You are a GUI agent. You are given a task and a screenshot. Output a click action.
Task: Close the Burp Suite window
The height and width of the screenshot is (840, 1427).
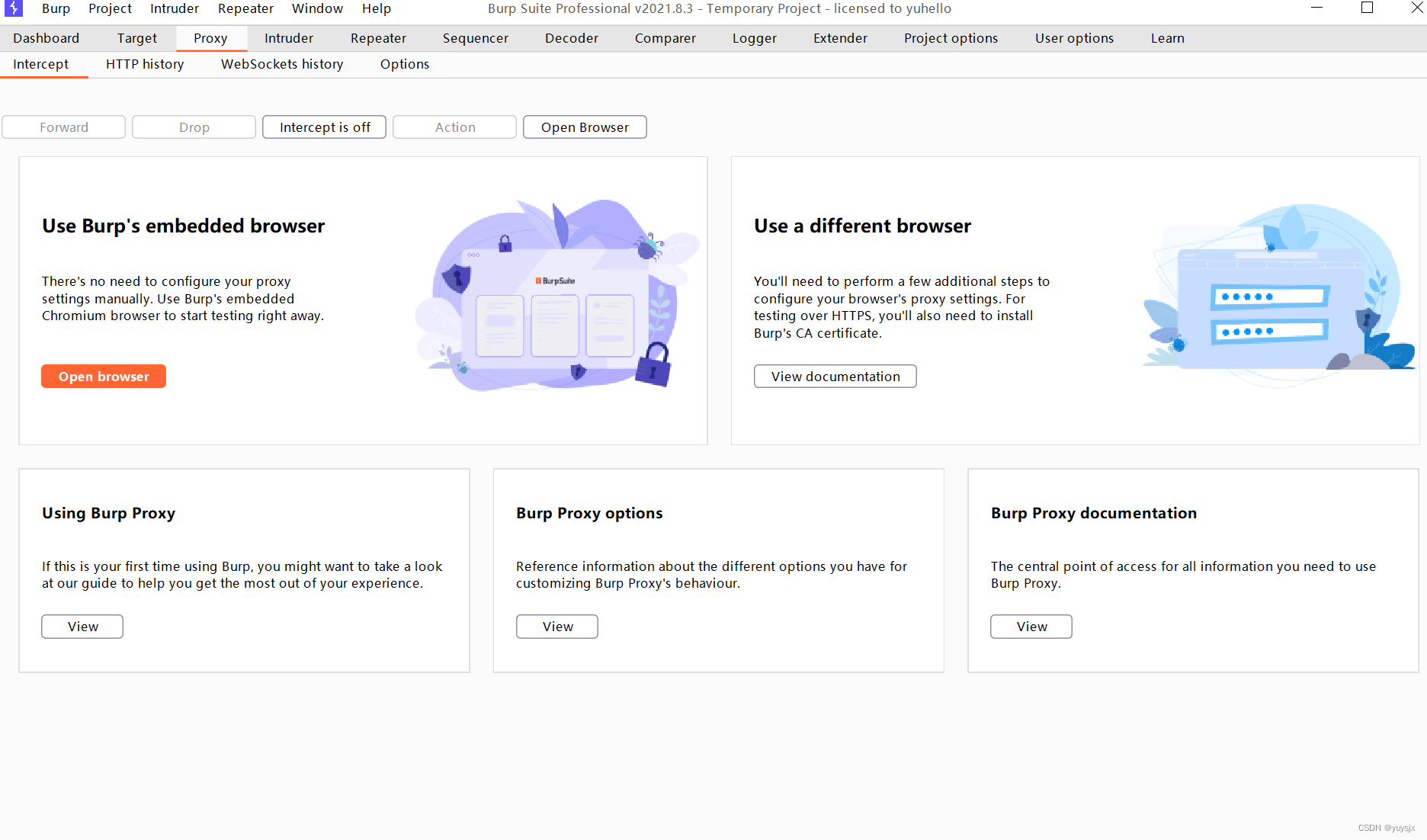(1416, 8)
